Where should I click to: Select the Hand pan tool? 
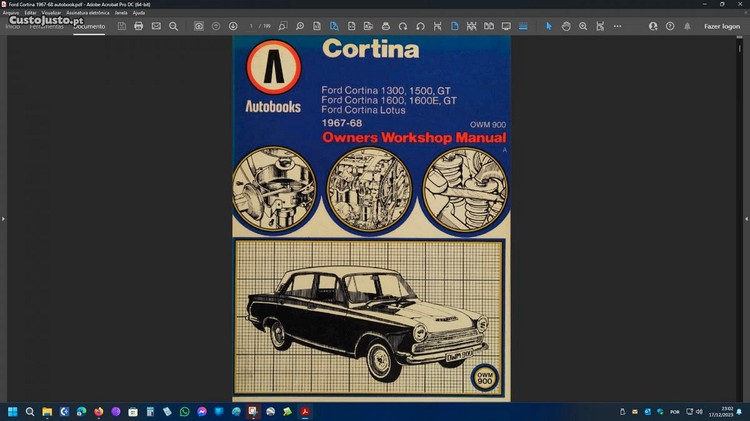coord(566,26)
